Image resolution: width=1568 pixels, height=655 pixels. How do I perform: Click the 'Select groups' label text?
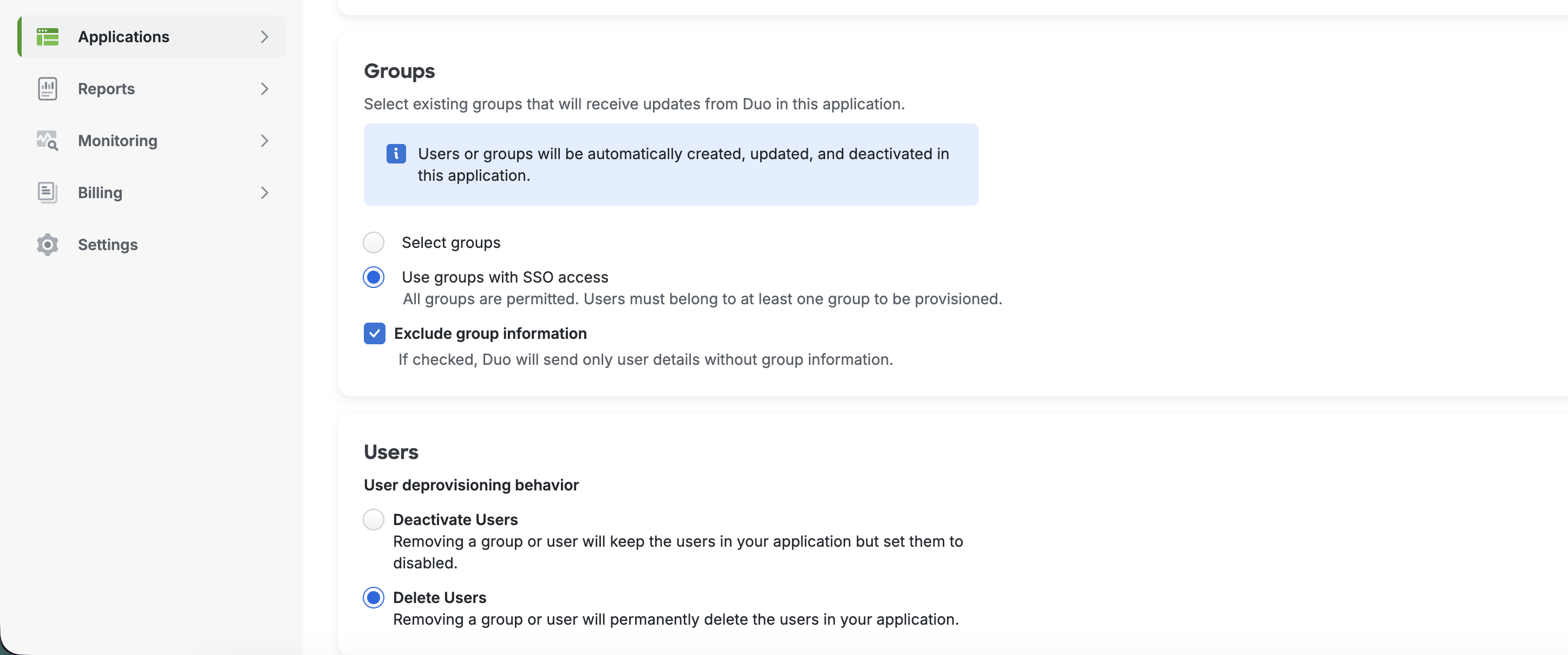click(451, 243)
